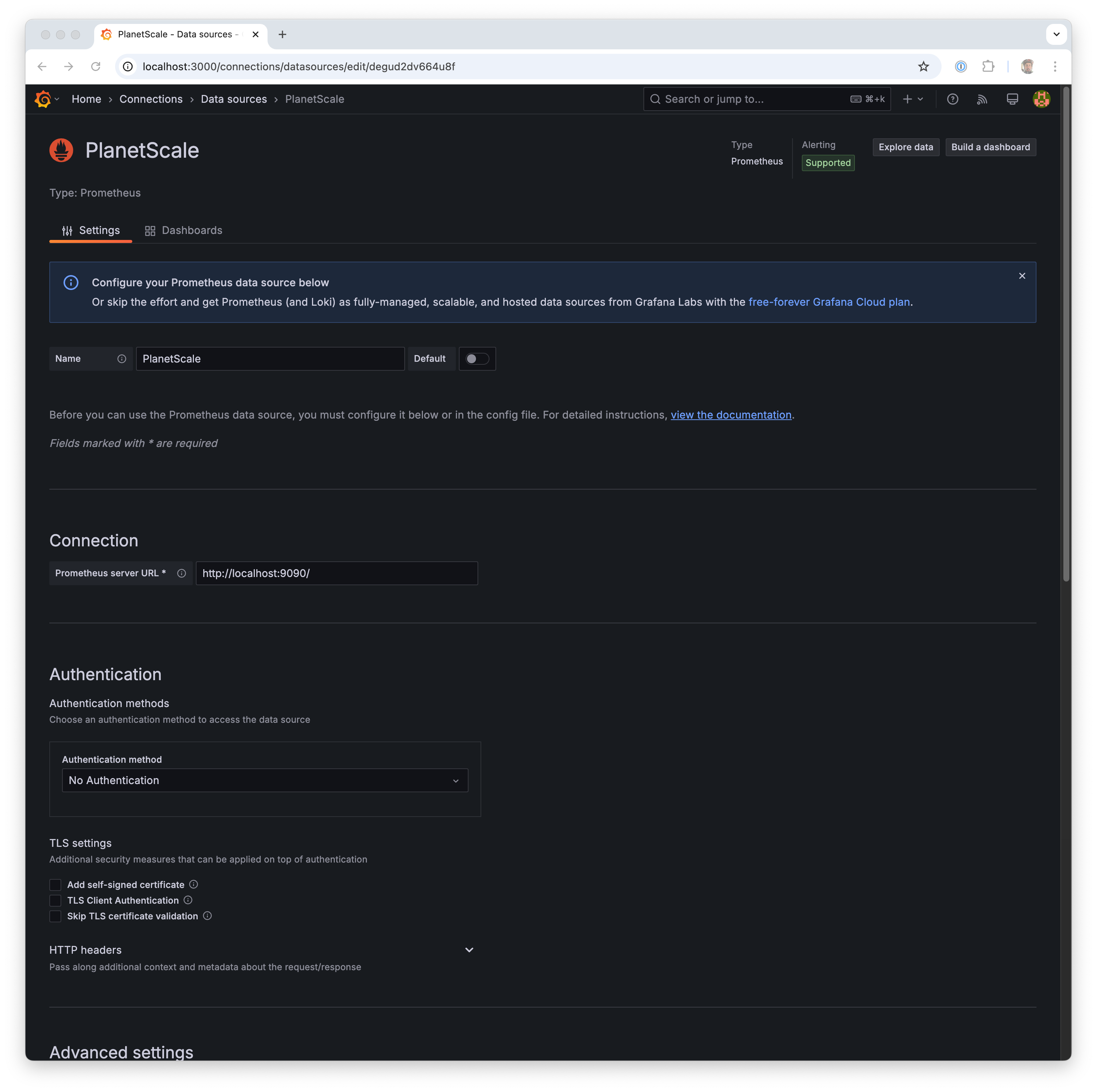Enable TLS Client Authentication
The height and width of the screenshot is (1092, 1097).
[55, 900]
